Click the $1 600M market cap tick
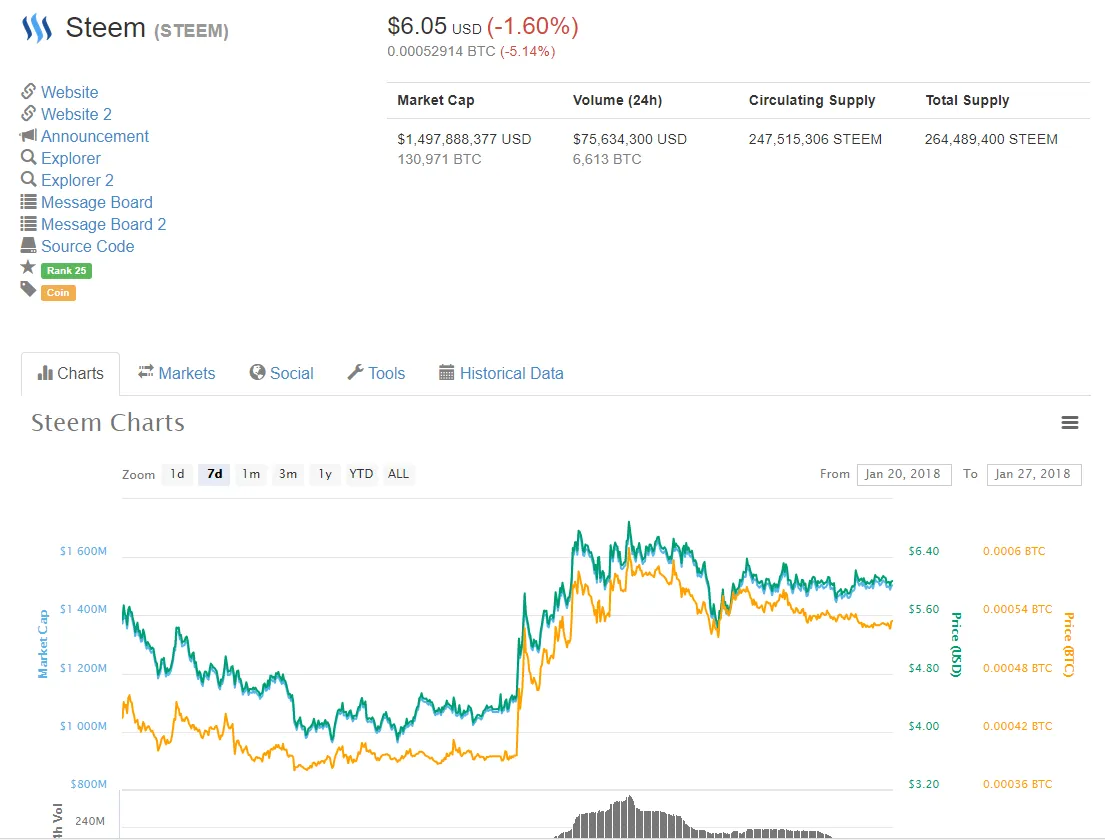 click(83, 551)
